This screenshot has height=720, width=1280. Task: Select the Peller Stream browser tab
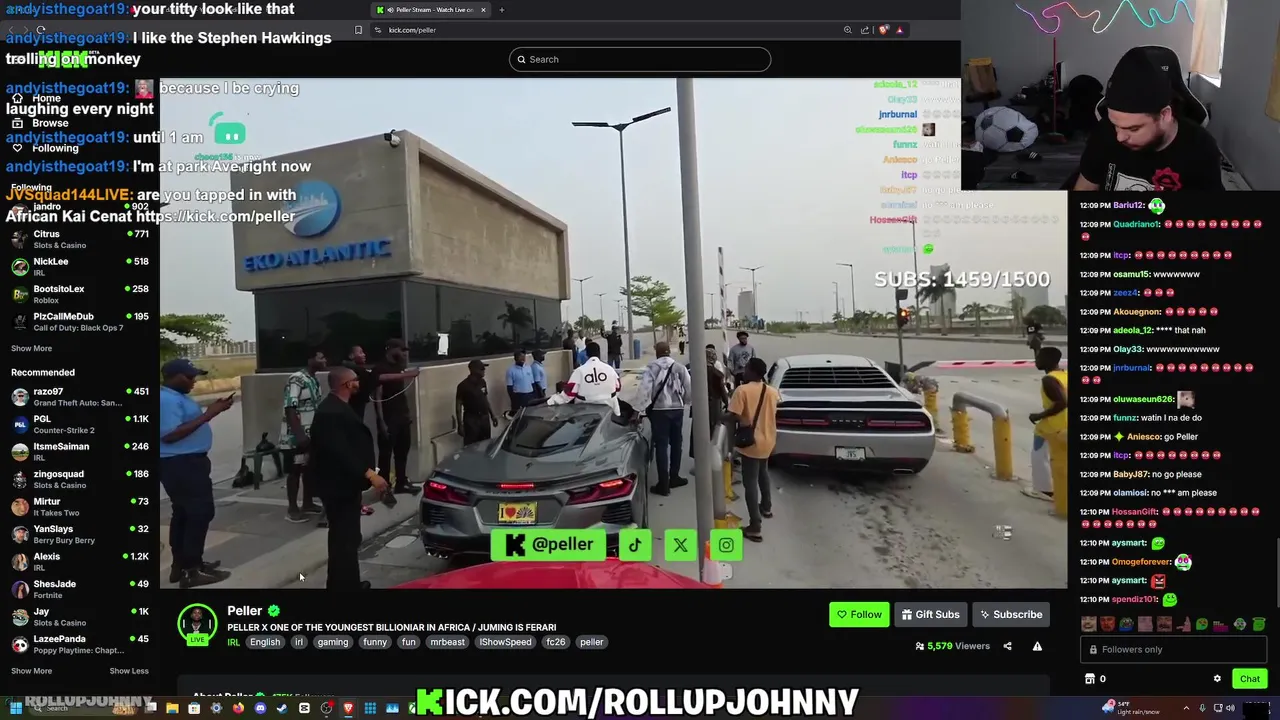tap(430, 10)
